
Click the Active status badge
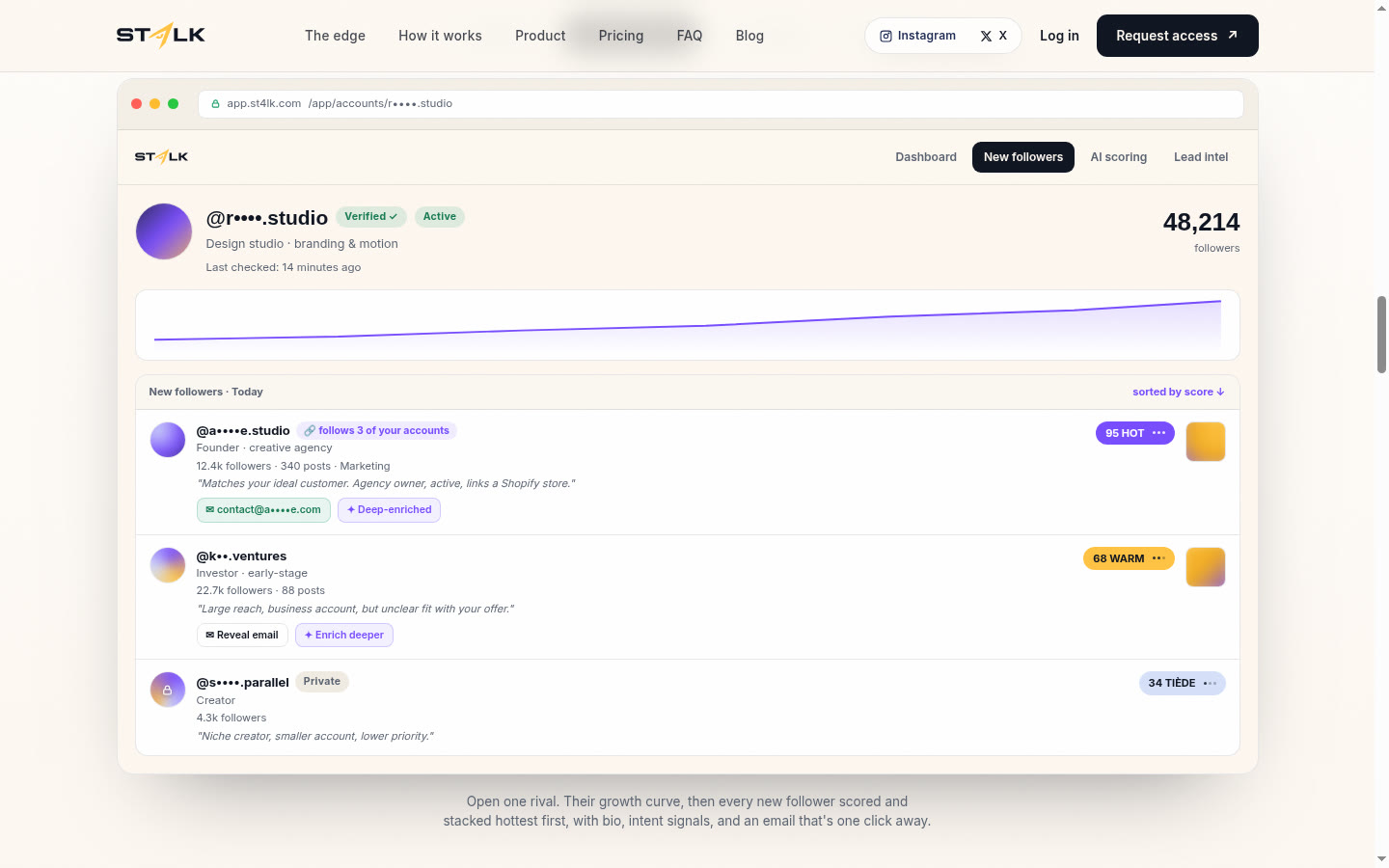(440, 217)
